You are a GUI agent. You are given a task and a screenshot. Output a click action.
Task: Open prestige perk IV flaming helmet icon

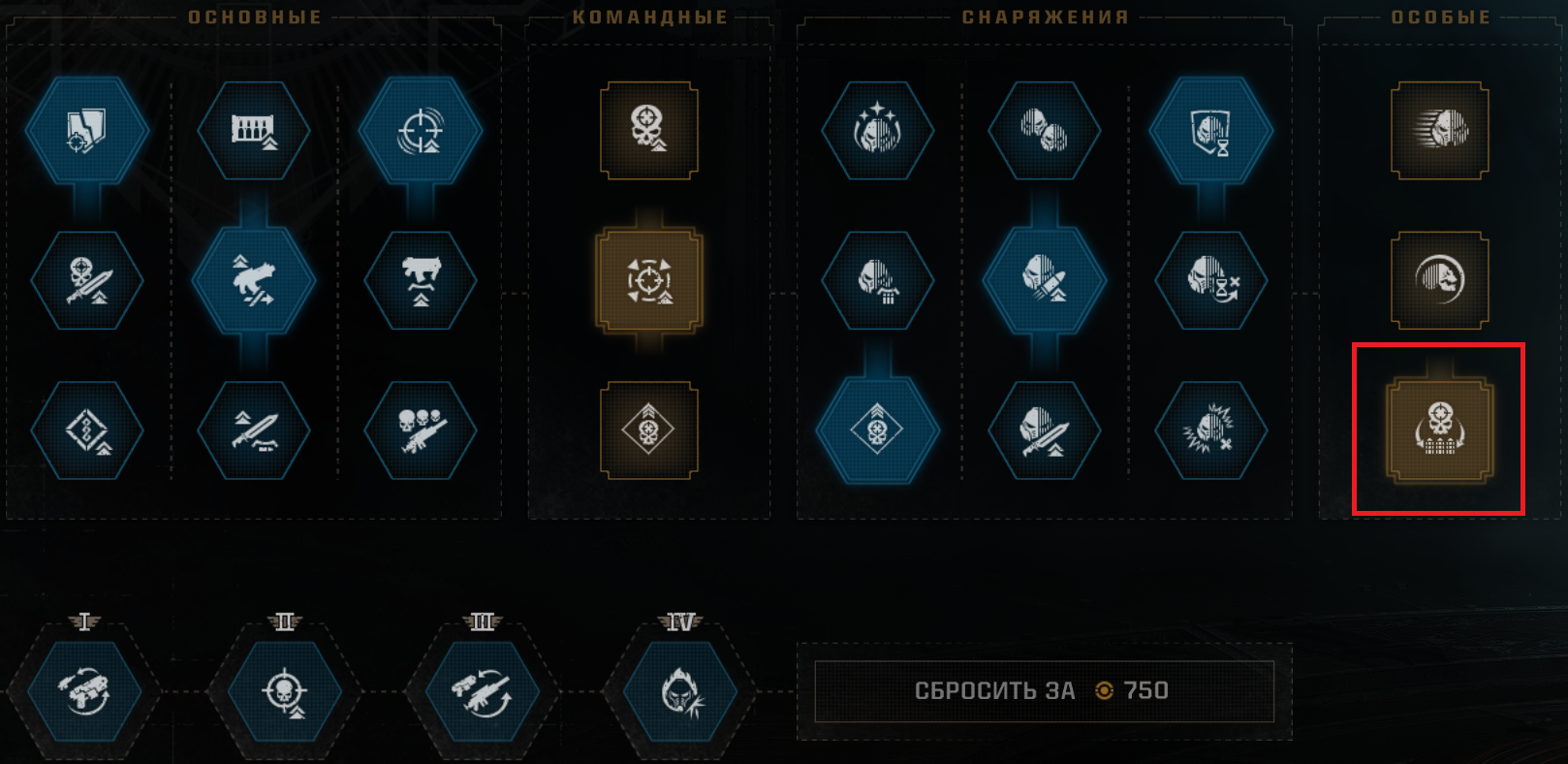[x=681, y=692]
